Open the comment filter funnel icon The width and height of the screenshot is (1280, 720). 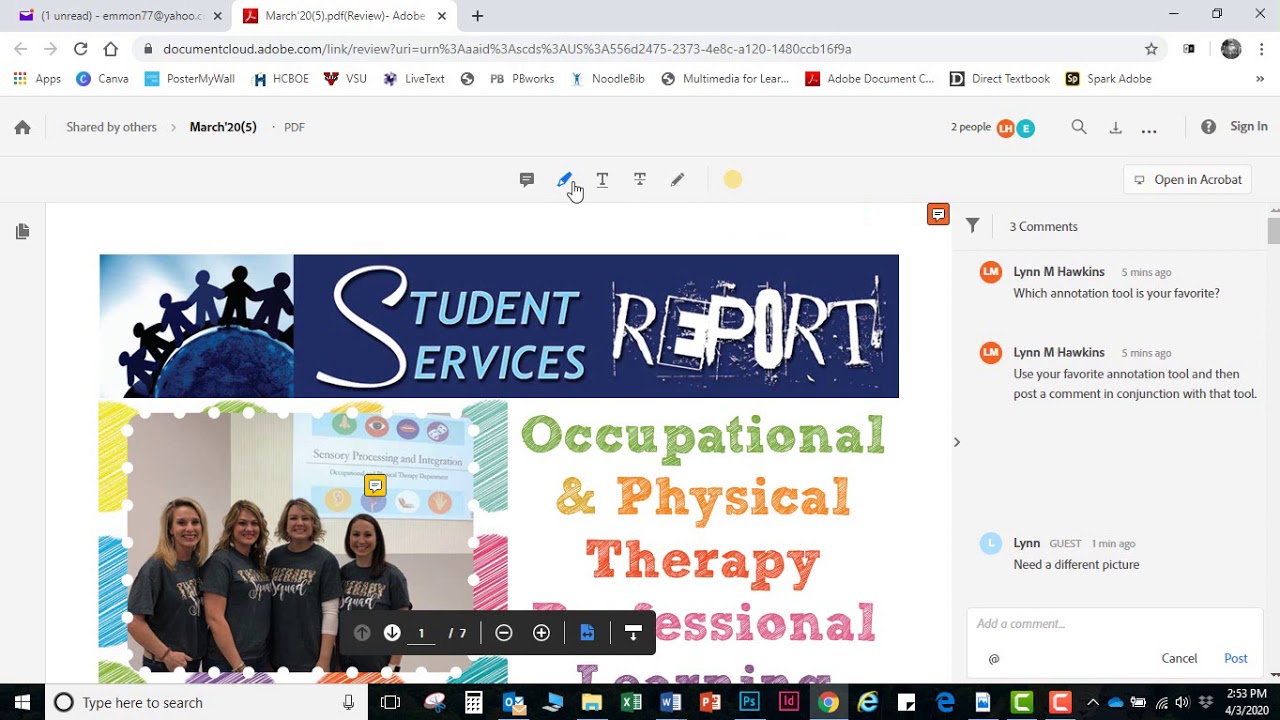click(972, 226)
